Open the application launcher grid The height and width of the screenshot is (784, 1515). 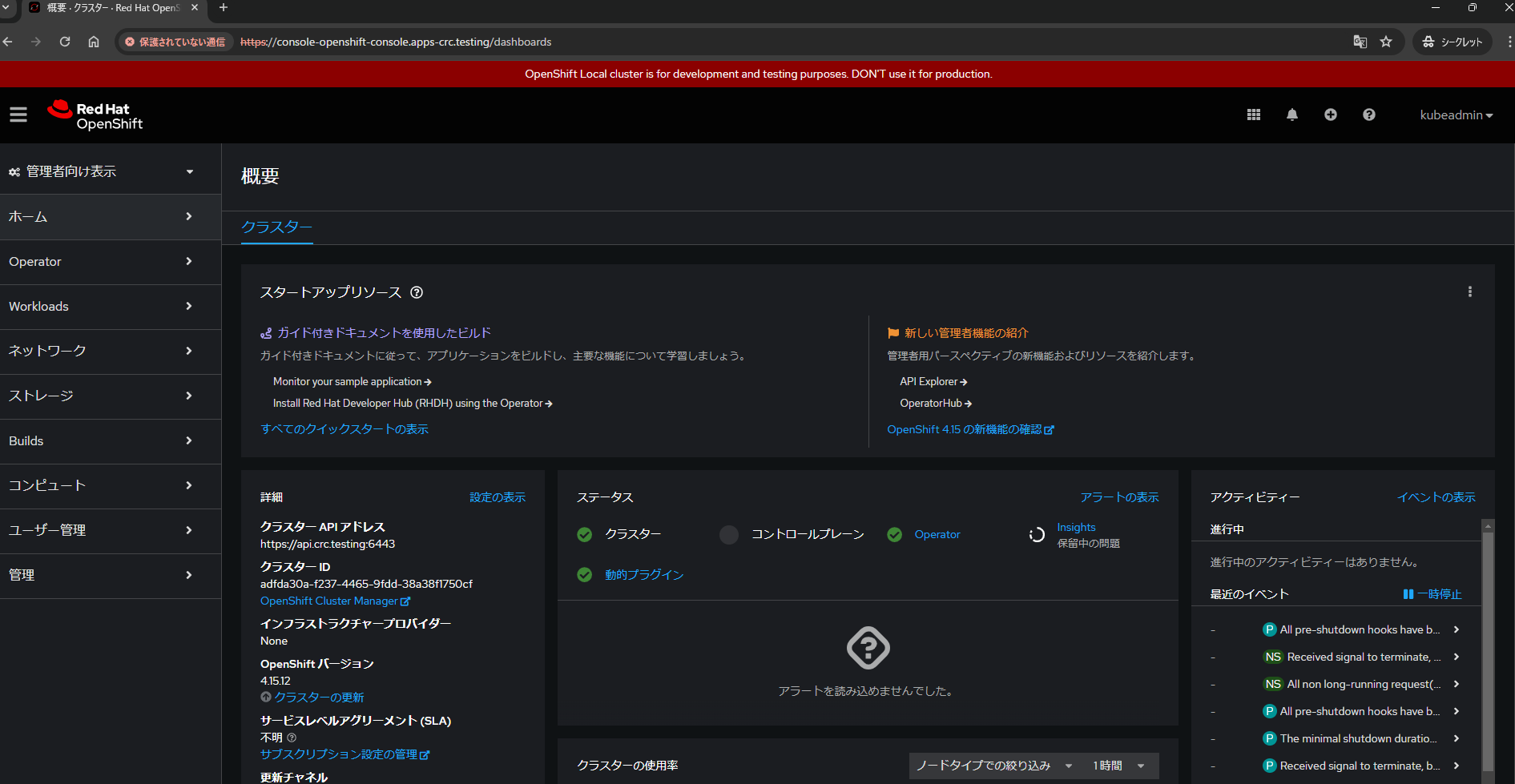click(1254, 115)
